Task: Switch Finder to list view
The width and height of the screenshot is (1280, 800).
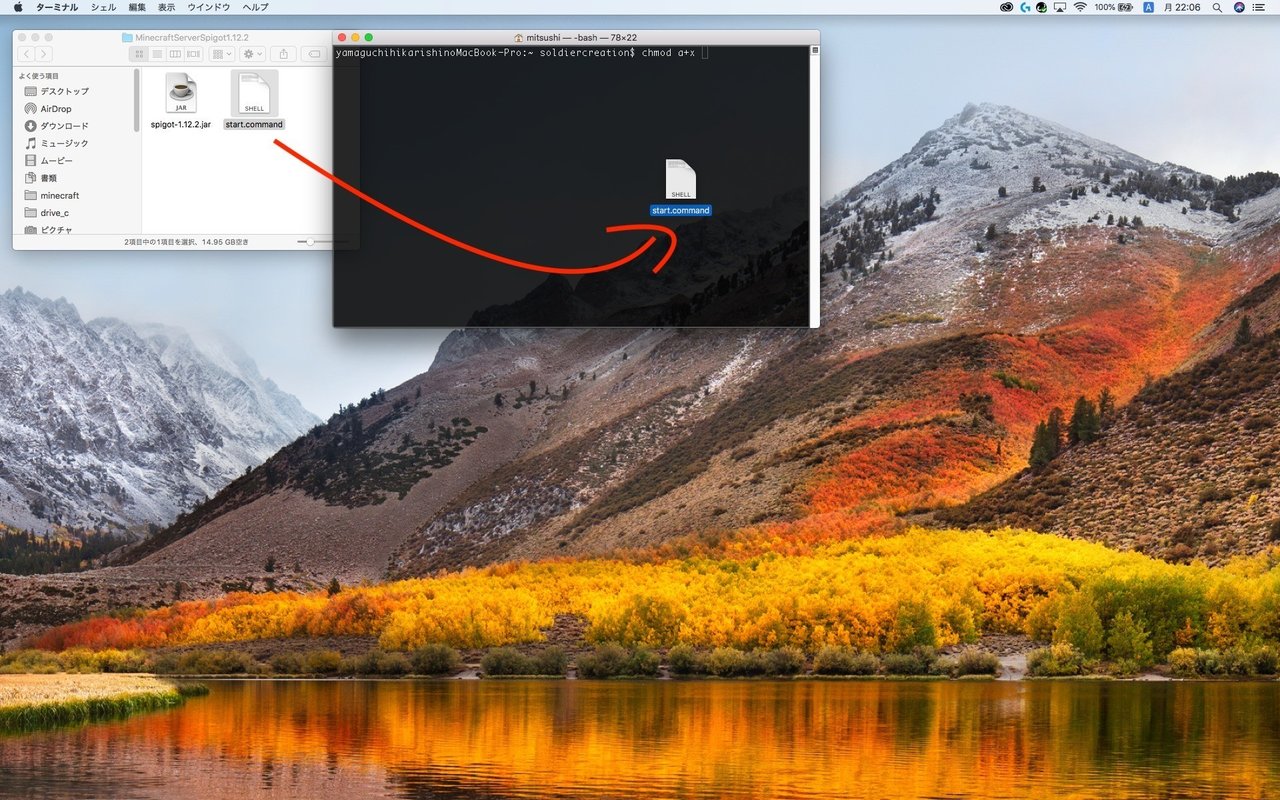Action: click(x=159, y=54)
